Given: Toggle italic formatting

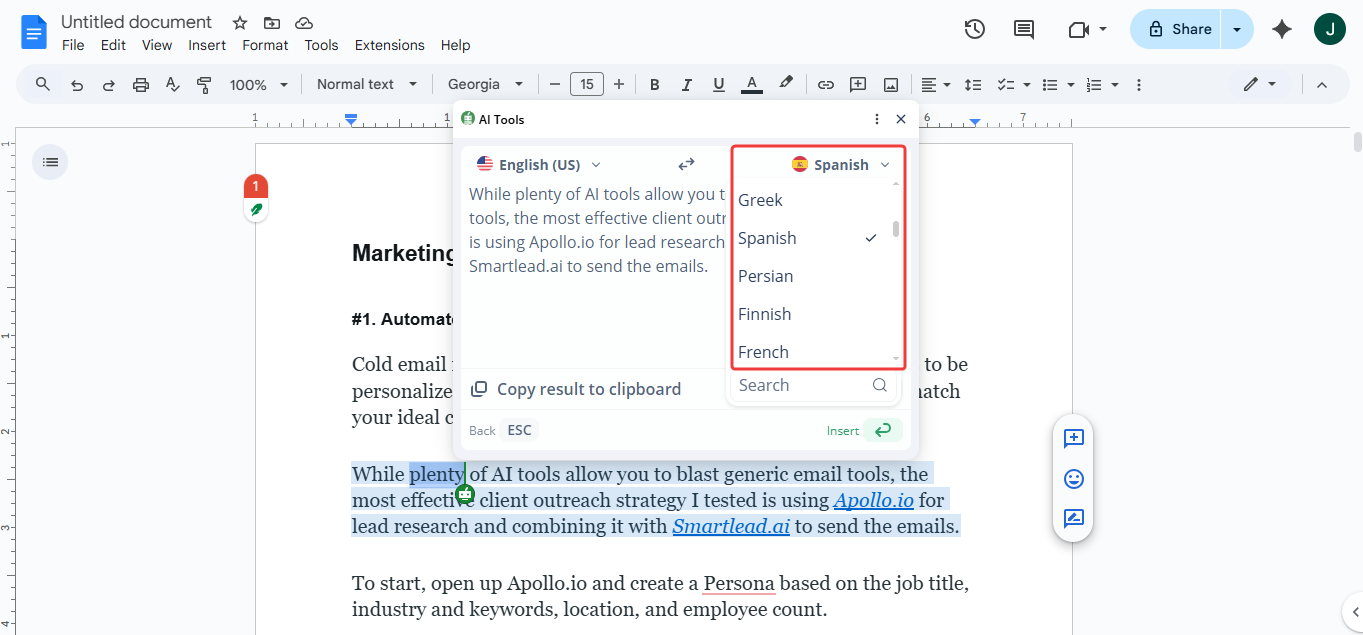Looking at the screenshot, I should tap(687, 85).
